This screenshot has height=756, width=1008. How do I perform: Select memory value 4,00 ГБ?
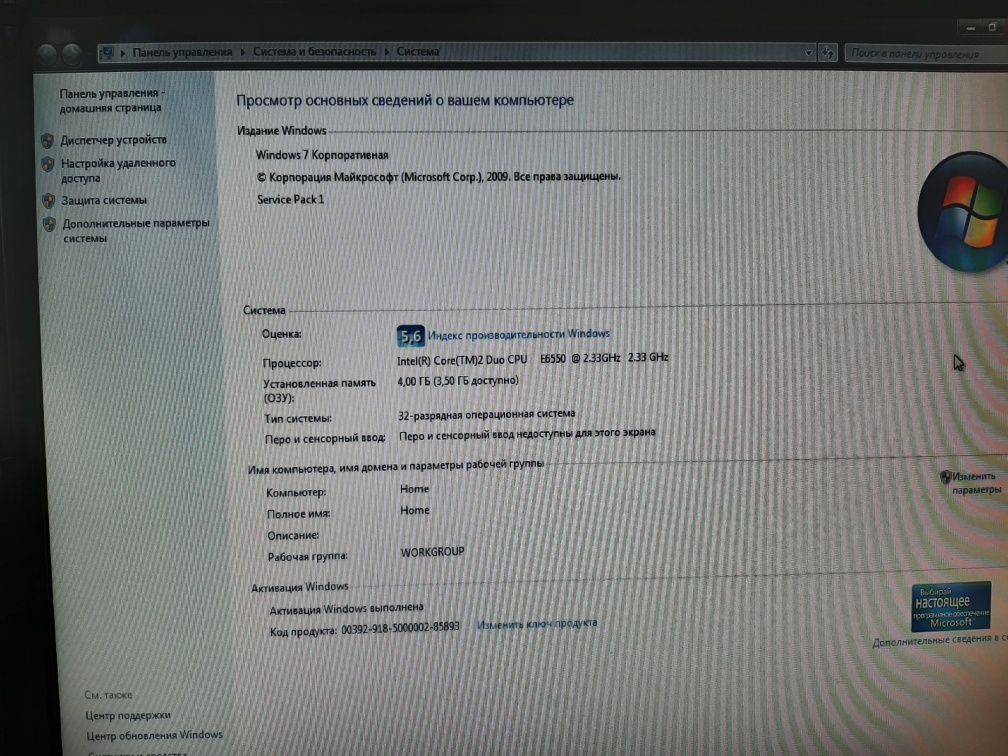click(413, 381)
